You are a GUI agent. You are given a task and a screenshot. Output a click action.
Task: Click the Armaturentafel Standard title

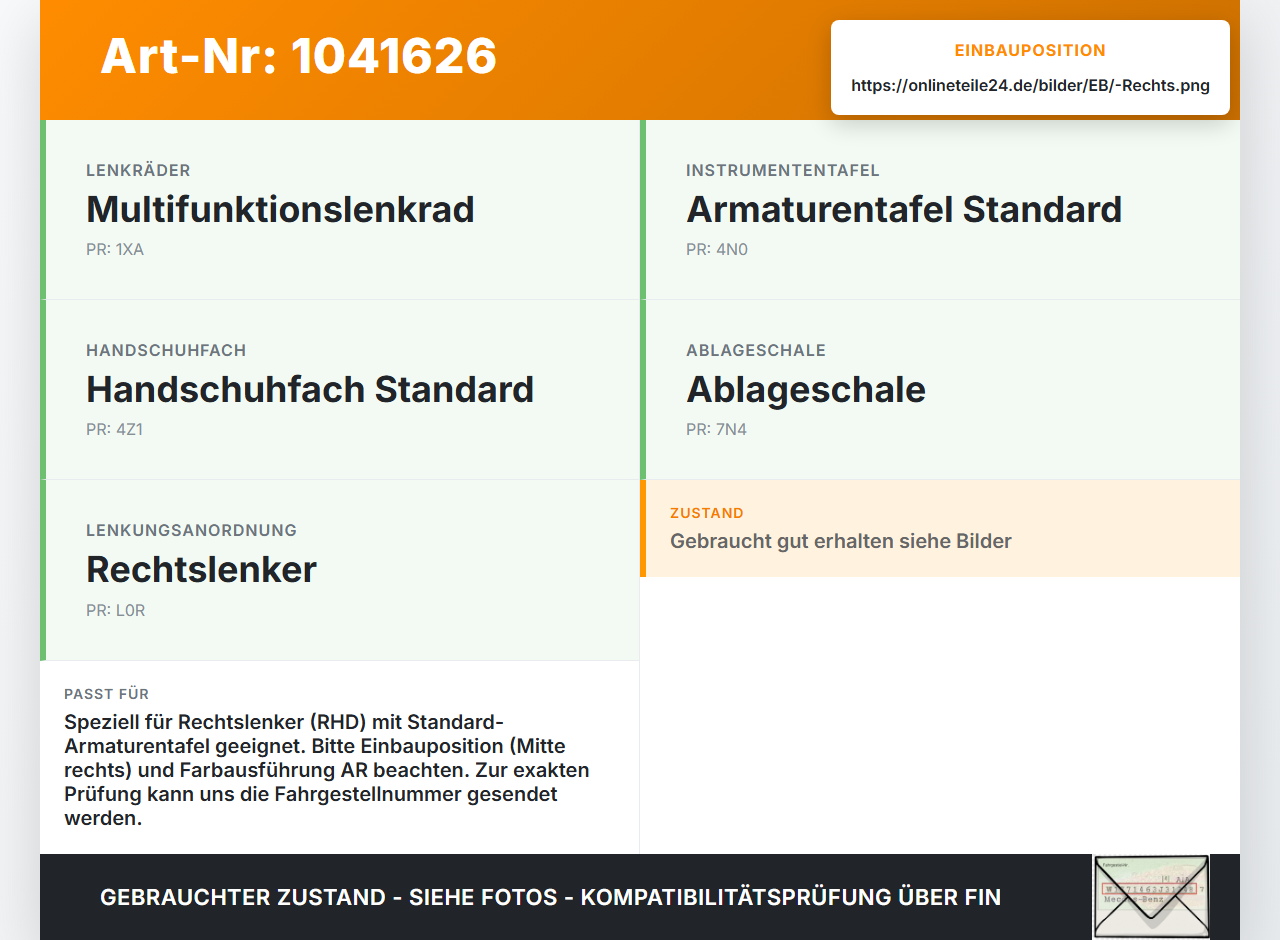pos(904,210)
